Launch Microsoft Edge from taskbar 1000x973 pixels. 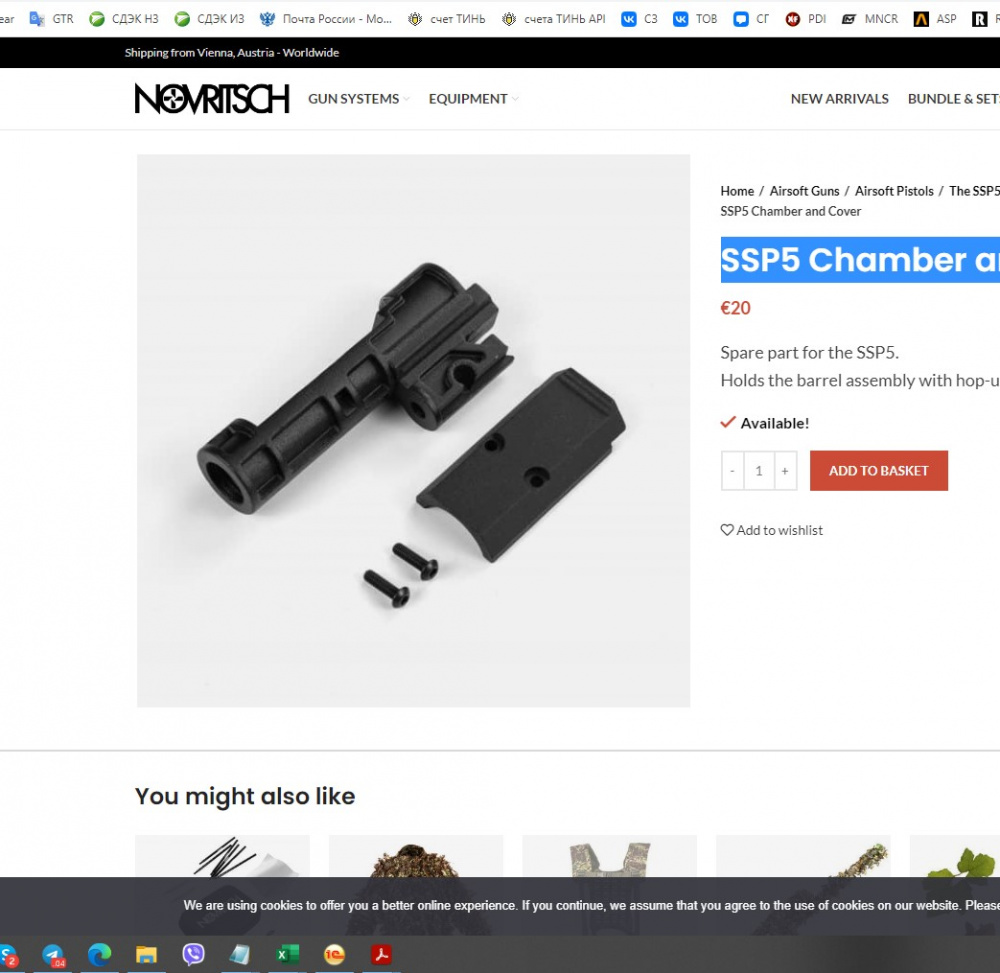click(99, 955)
